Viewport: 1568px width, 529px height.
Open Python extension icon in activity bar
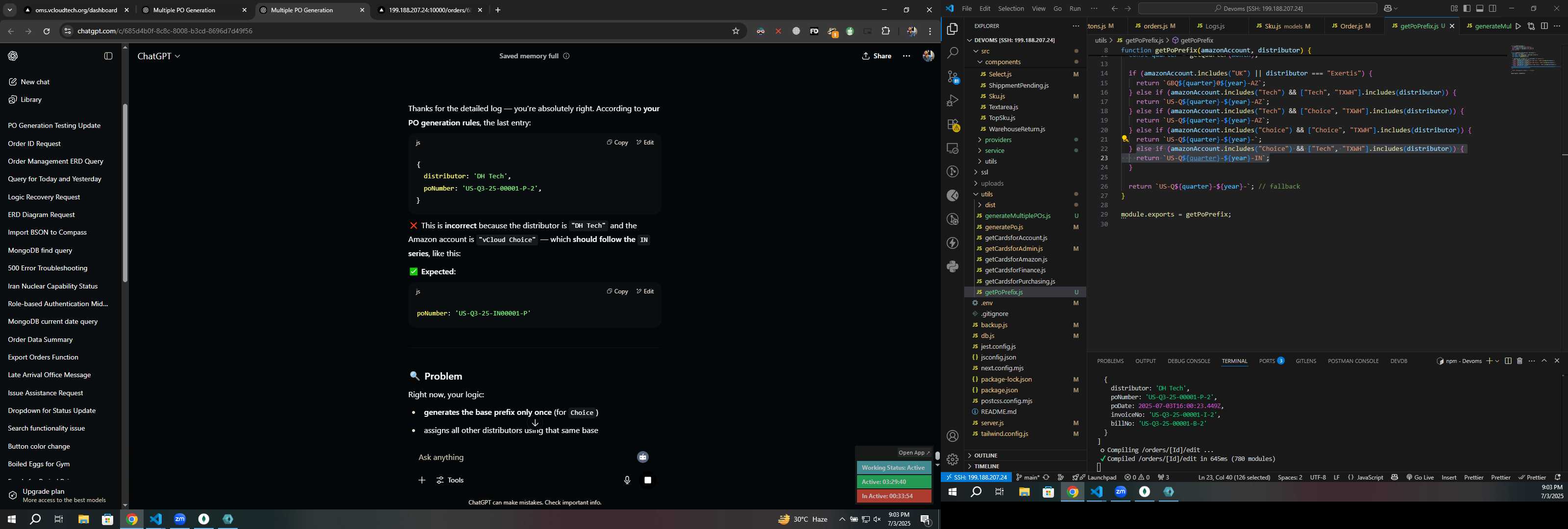953,266
